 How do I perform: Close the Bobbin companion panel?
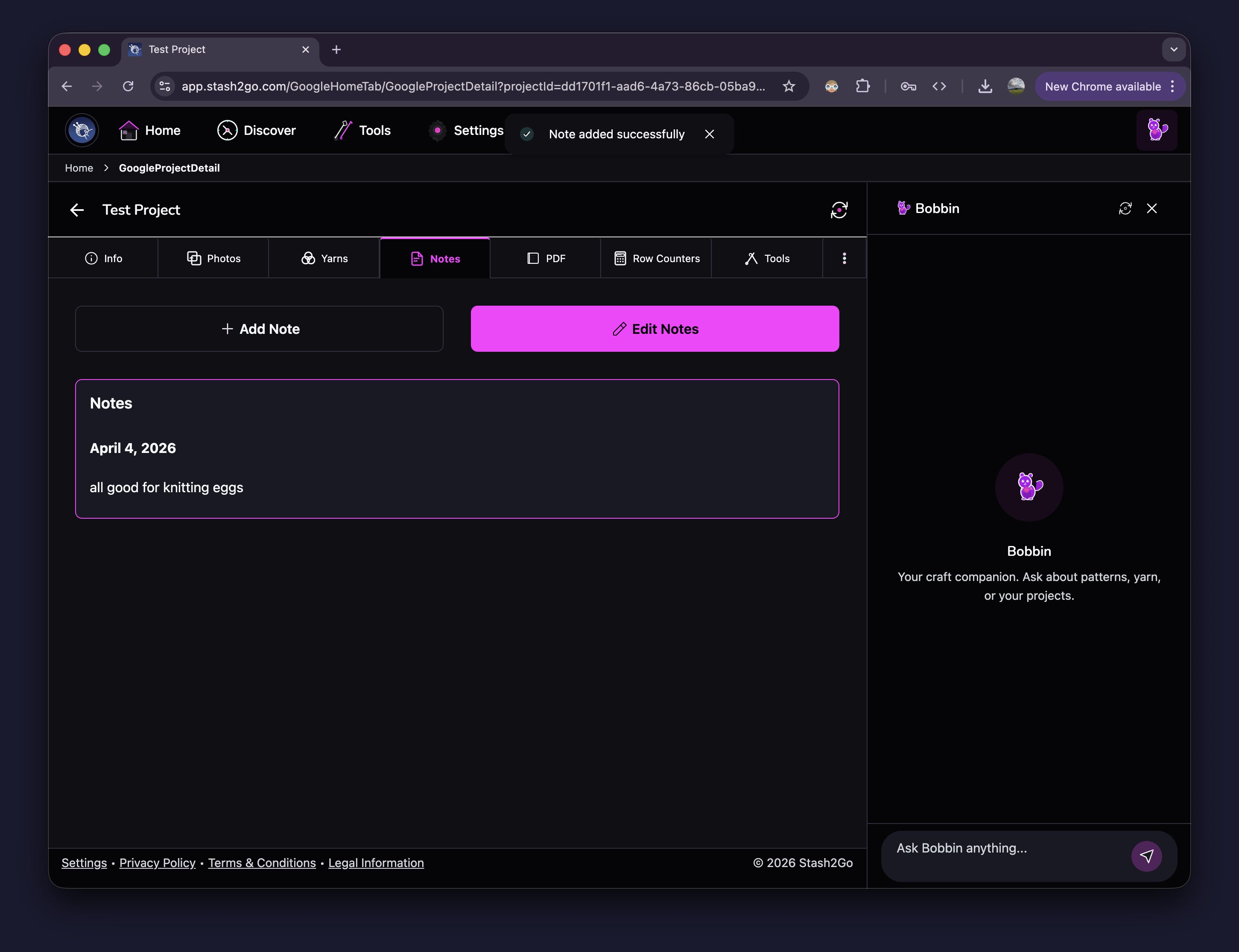click(1152, 208)
